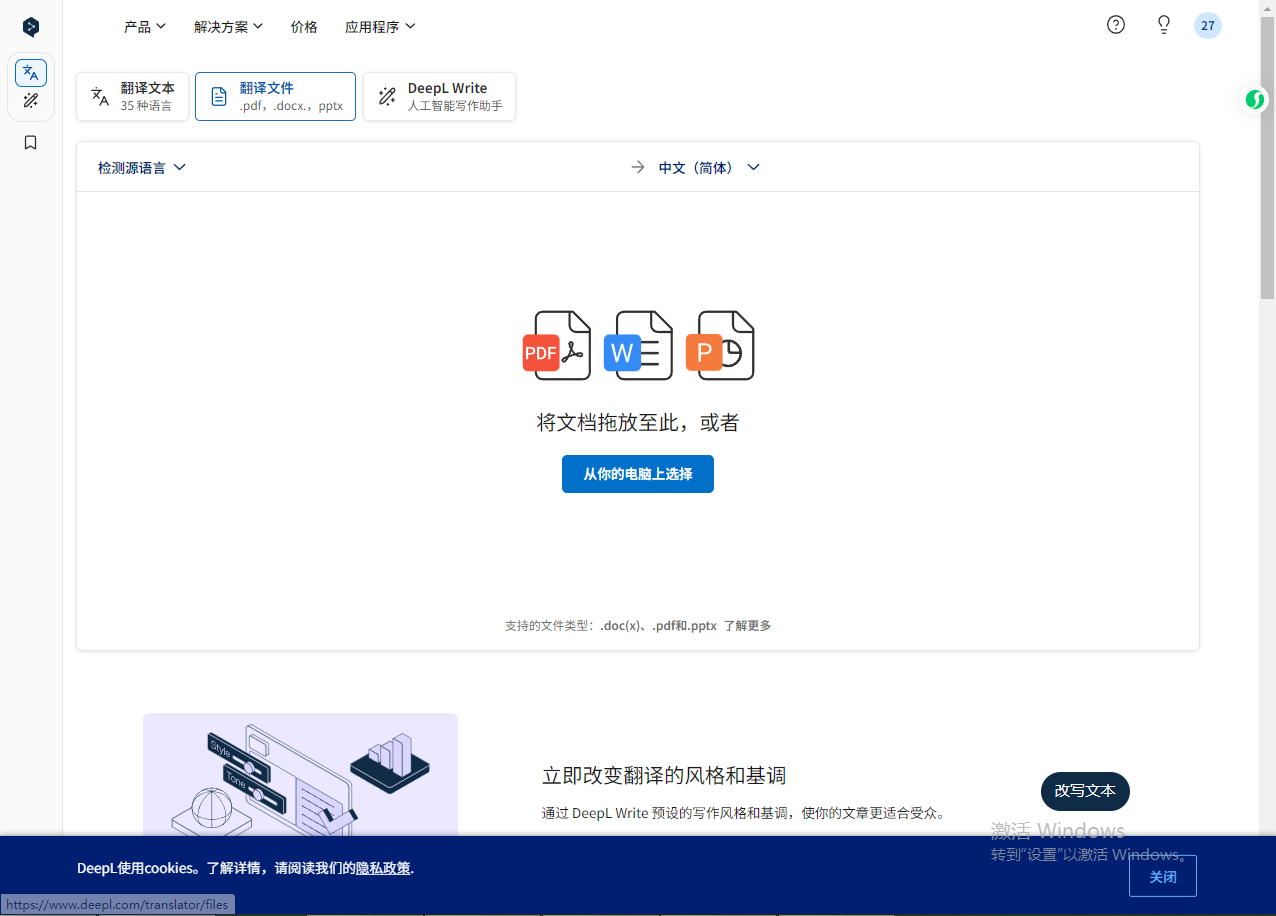Click the 从你的电脑上选择 button
Screen dimensions: 1276x916
pyautogui.click(x=638, y=474)
